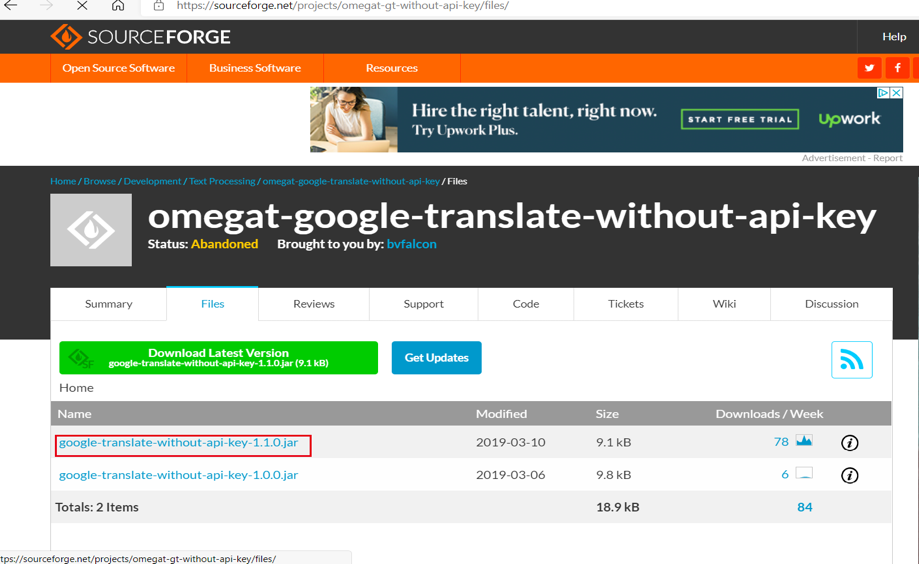919x564 pixels.
Task: Click the Advertisement - Report link
Action: tap(852, 158)
